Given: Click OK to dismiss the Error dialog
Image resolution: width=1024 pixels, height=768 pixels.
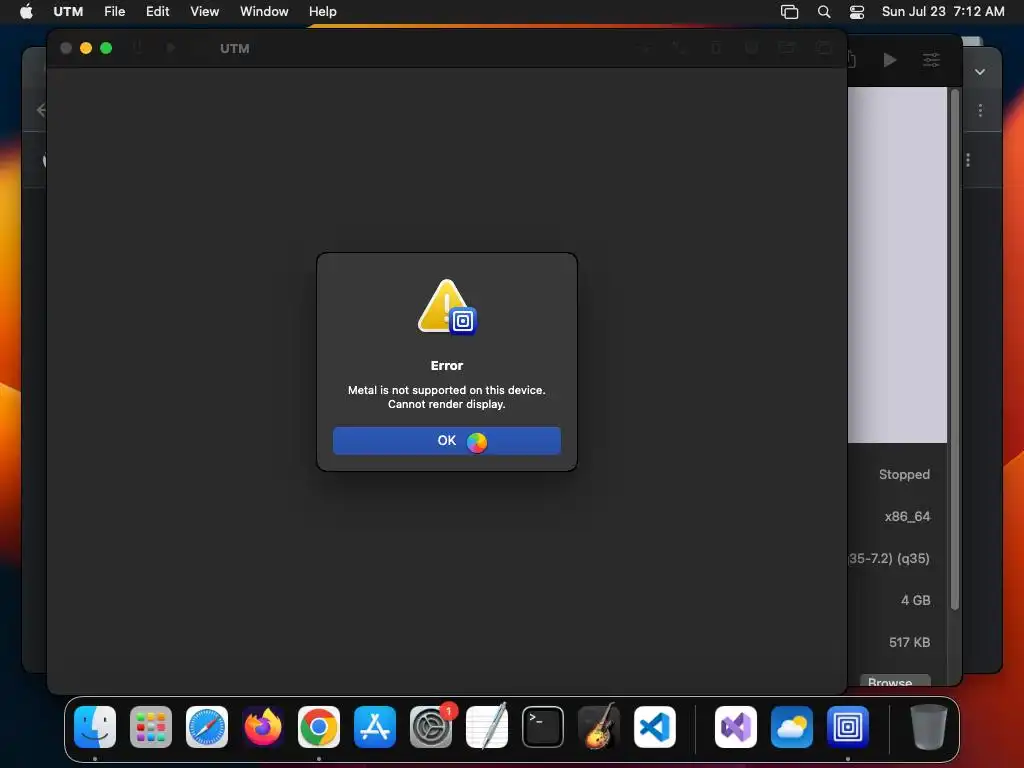Looking at the screenshot, I should 447,441.
